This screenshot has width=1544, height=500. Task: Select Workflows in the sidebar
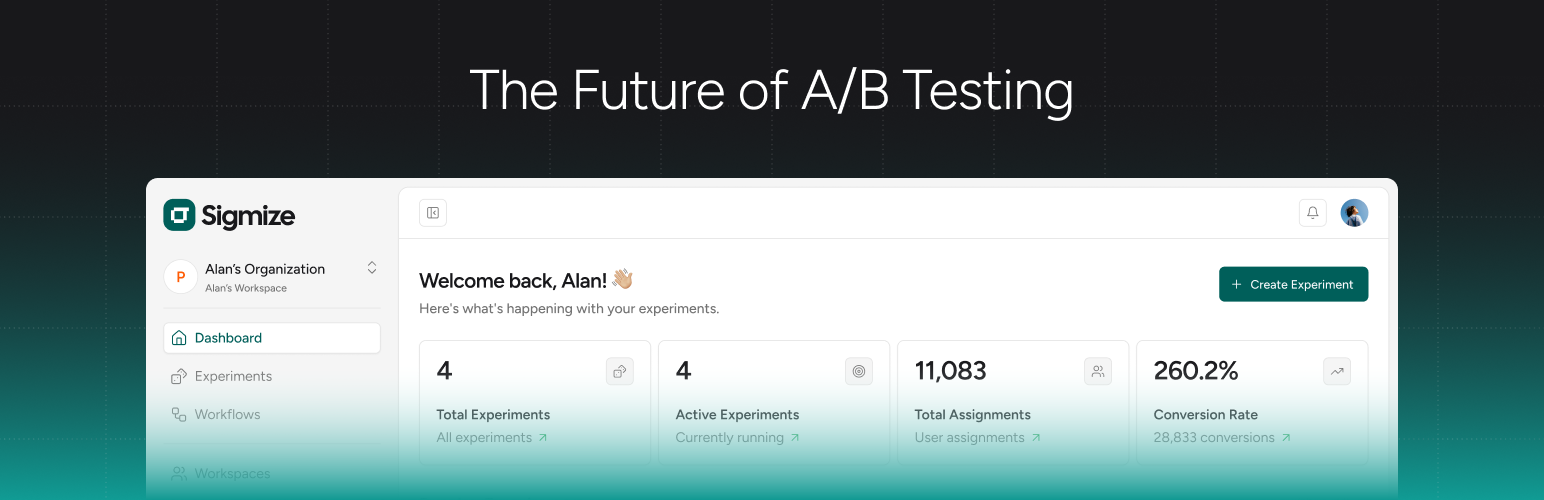(x=227, y=414)
